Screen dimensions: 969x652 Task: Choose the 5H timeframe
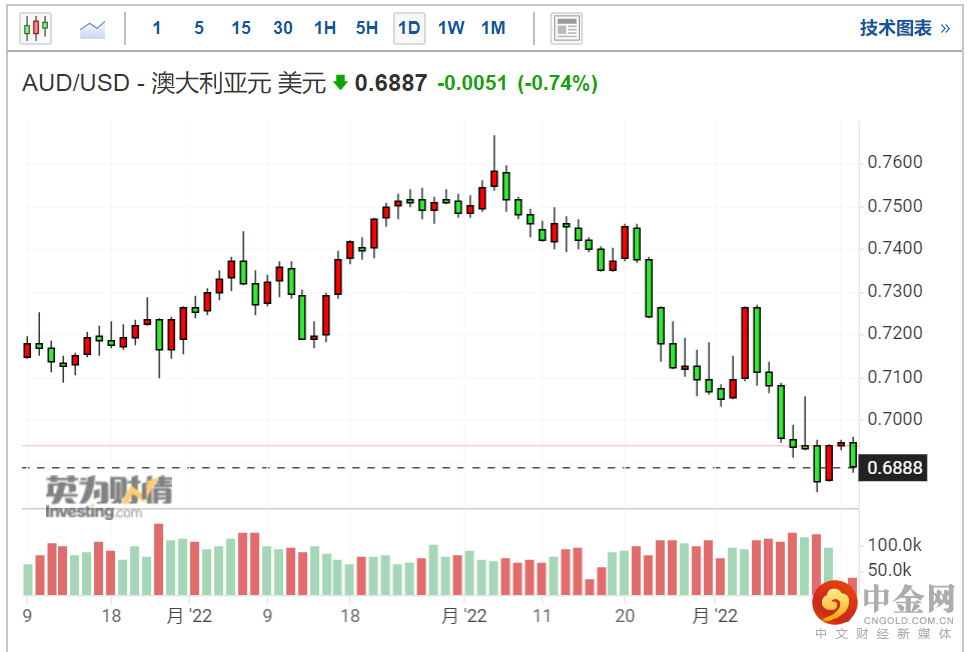367,28
